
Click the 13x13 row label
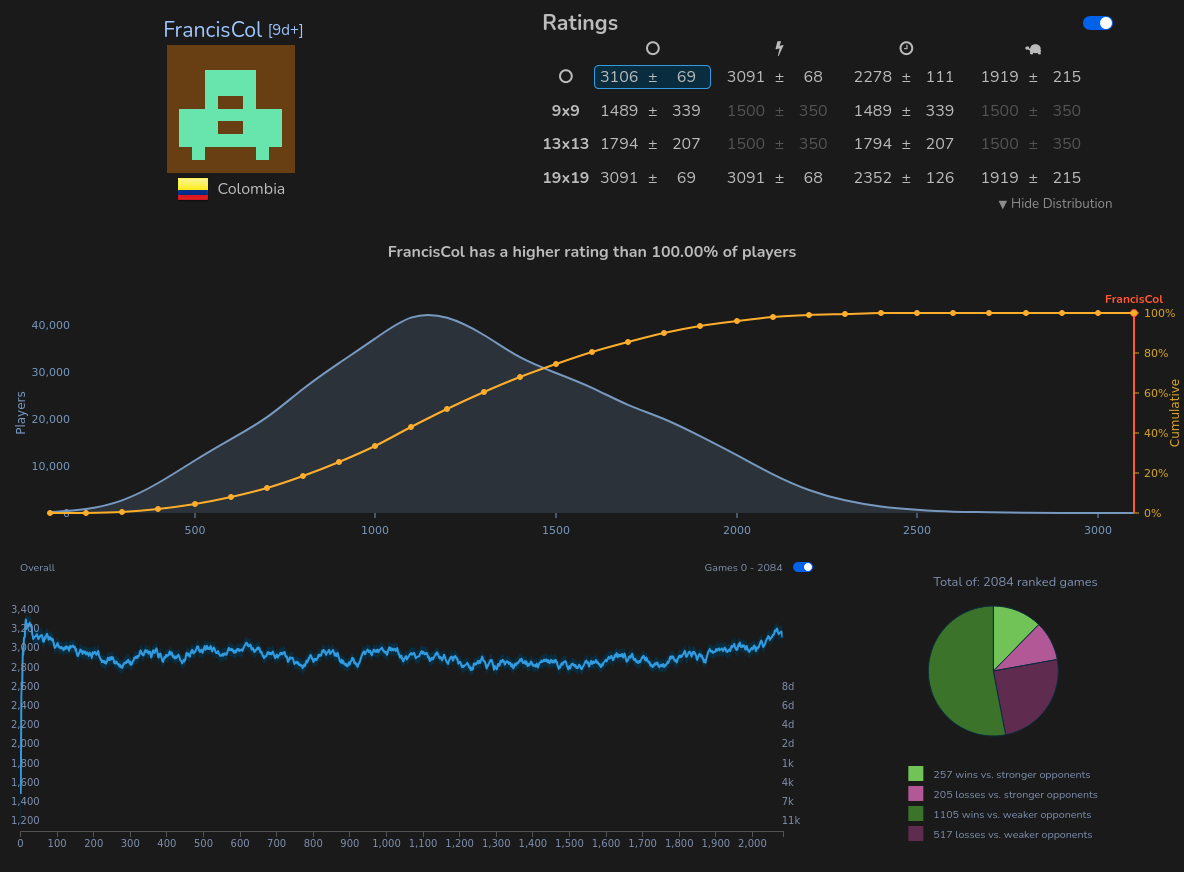[566, 143]
